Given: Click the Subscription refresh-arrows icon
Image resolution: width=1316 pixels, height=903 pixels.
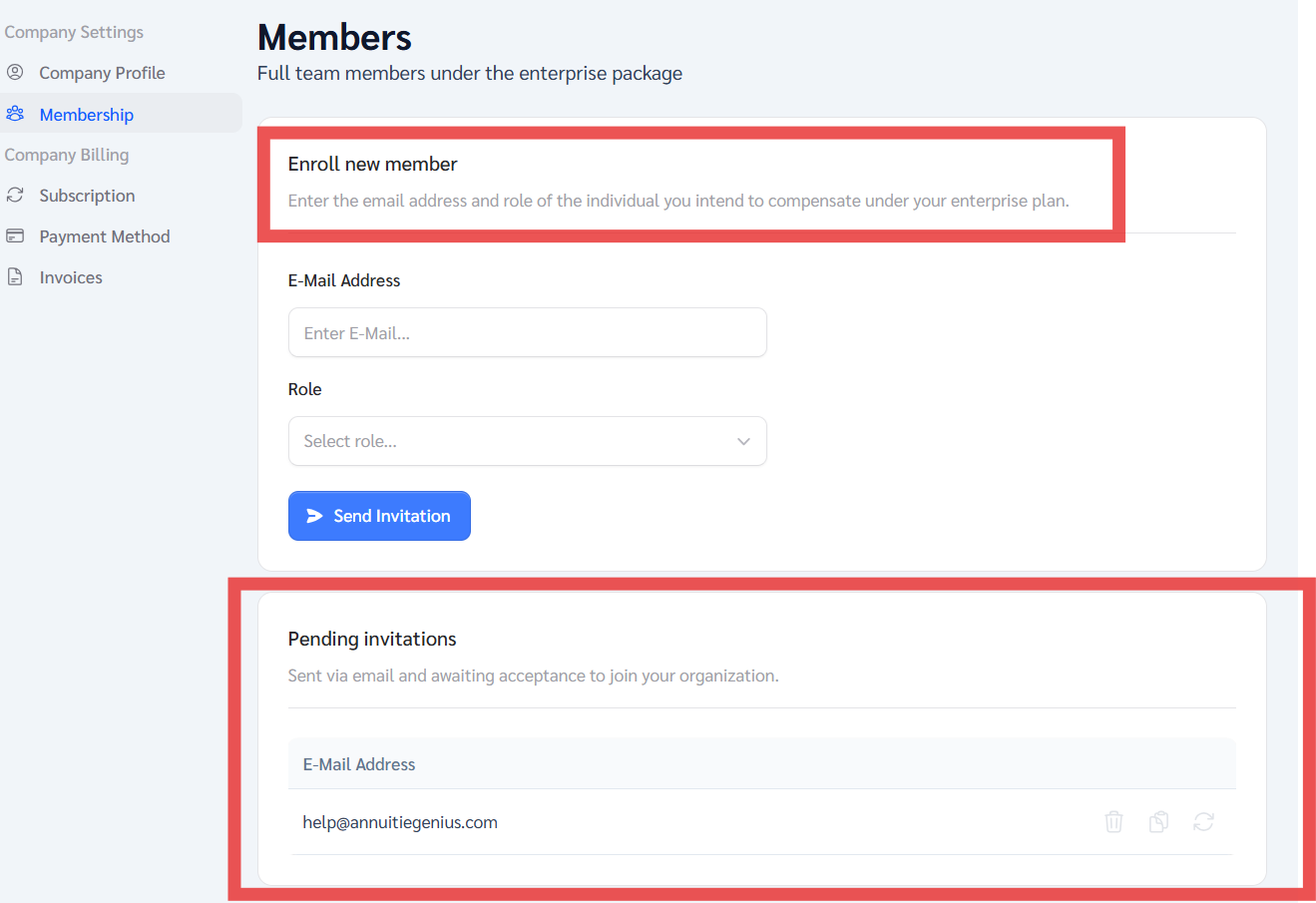Looking at the screenshot, I should point(15,195).
